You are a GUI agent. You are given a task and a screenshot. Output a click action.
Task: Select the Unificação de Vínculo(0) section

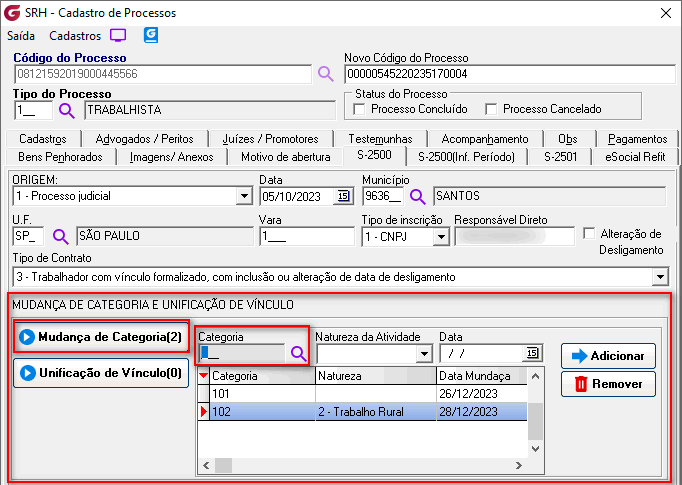coord(100,373)
